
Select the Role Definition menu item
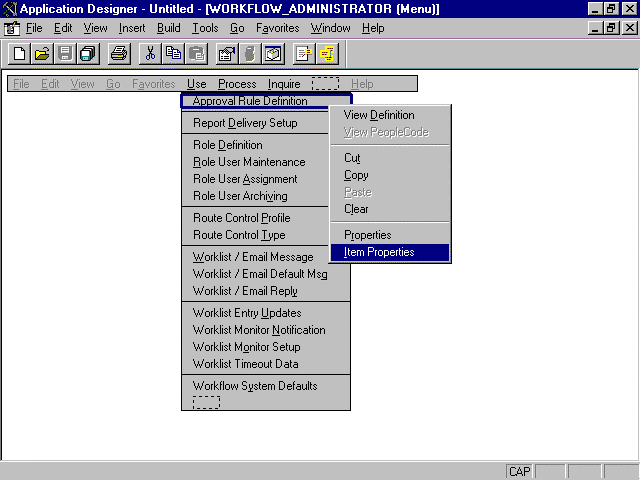pyautogui.click(x=255, y=145)
